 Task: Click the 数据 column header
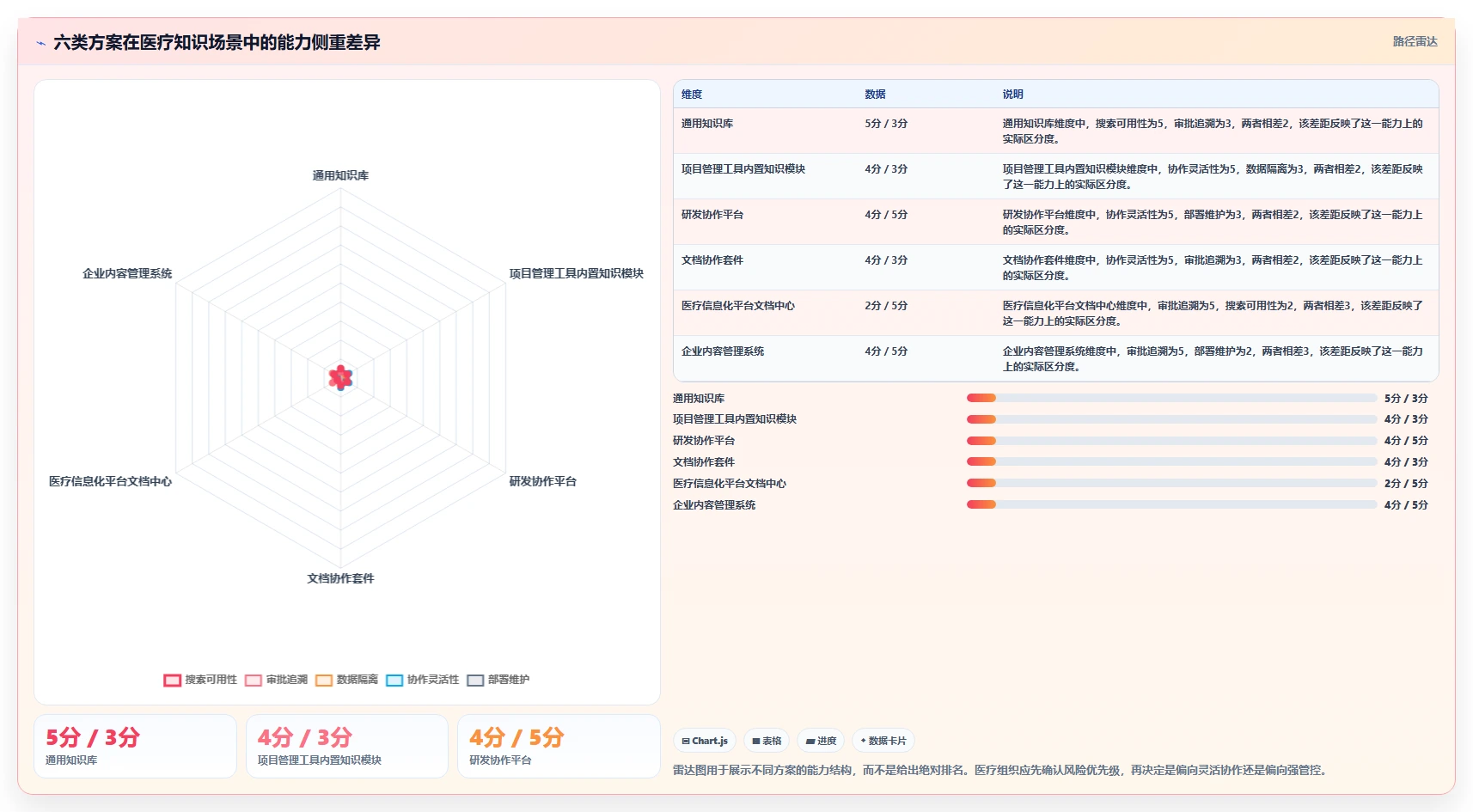tap(875, 95)
